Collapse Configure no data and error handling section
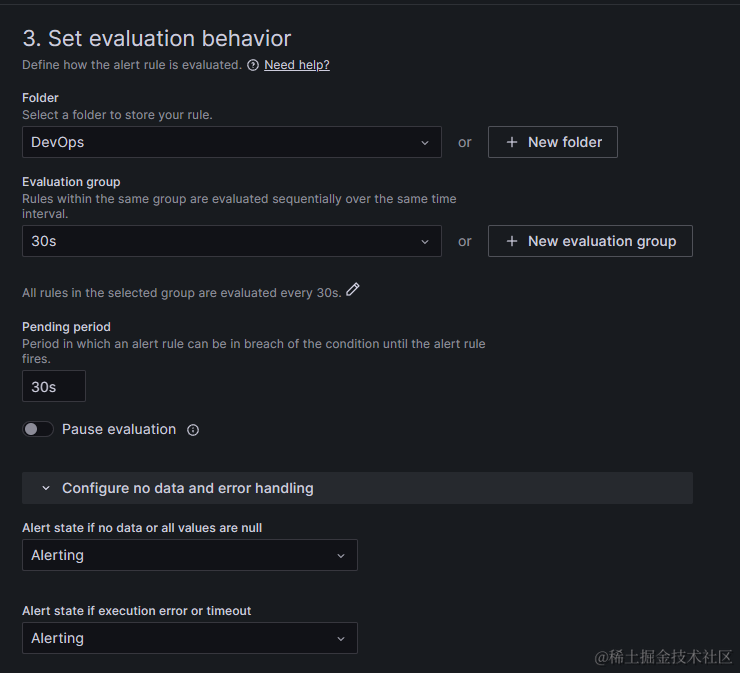 (357, 488)
